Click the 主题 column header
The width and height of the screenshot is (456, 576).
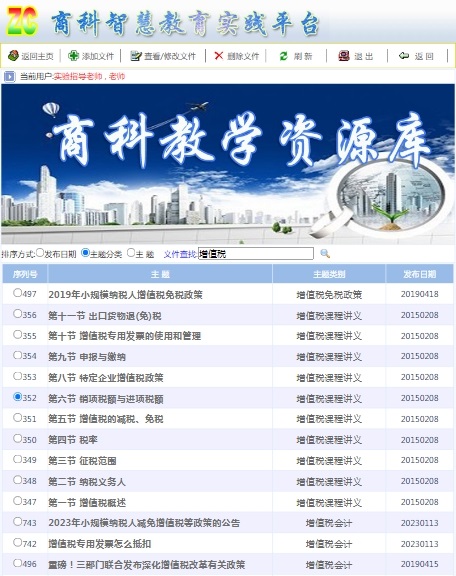point(160,274)
